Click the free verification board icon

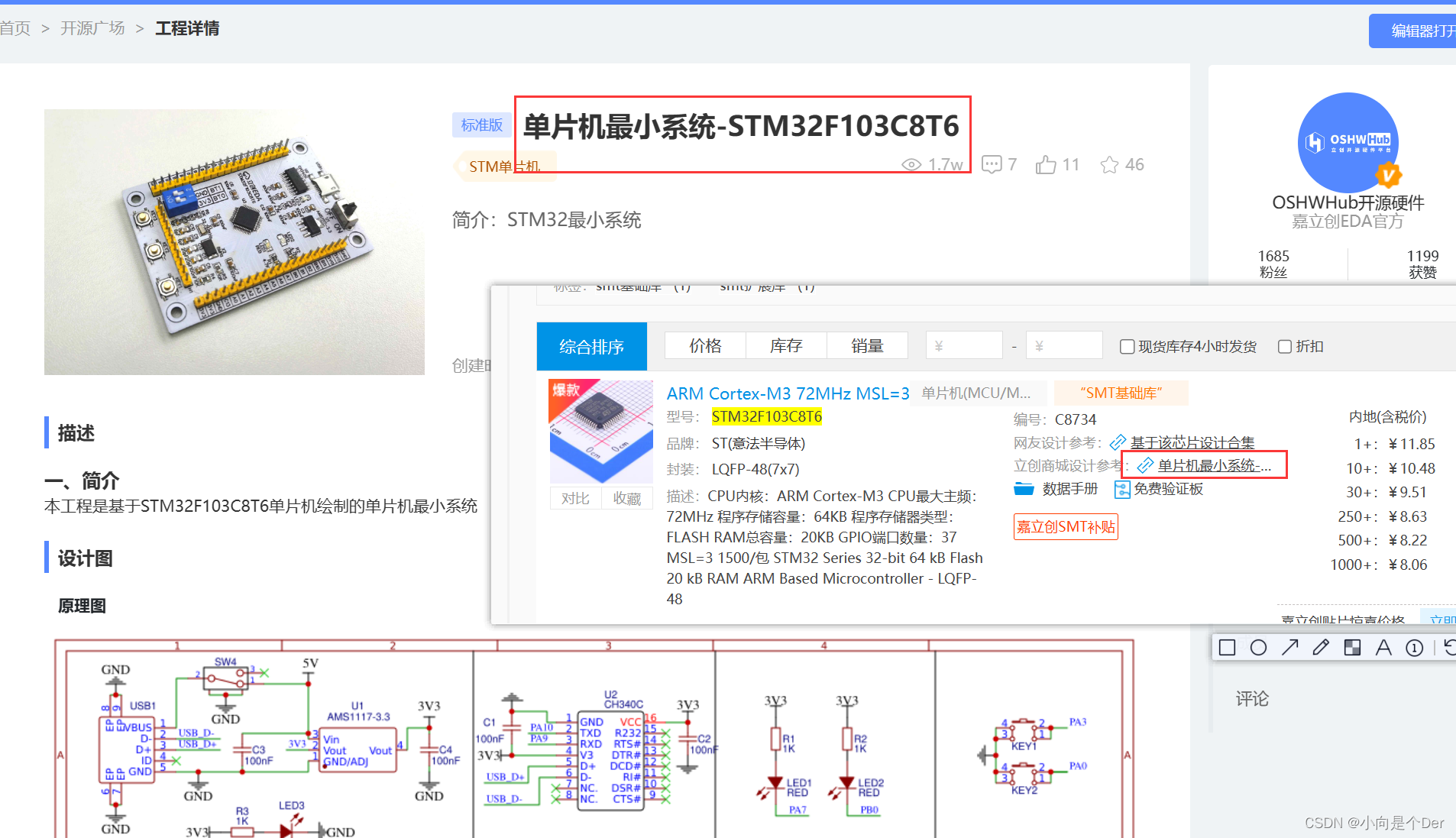click(1122, 490)
